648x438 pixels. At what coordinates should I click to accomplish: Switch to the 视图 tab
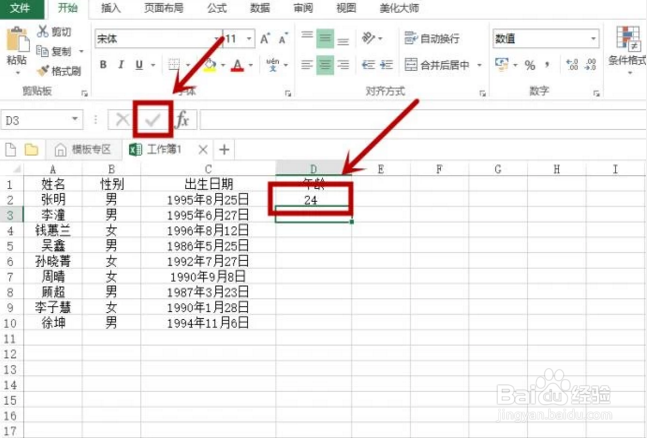tap(346, 8)
